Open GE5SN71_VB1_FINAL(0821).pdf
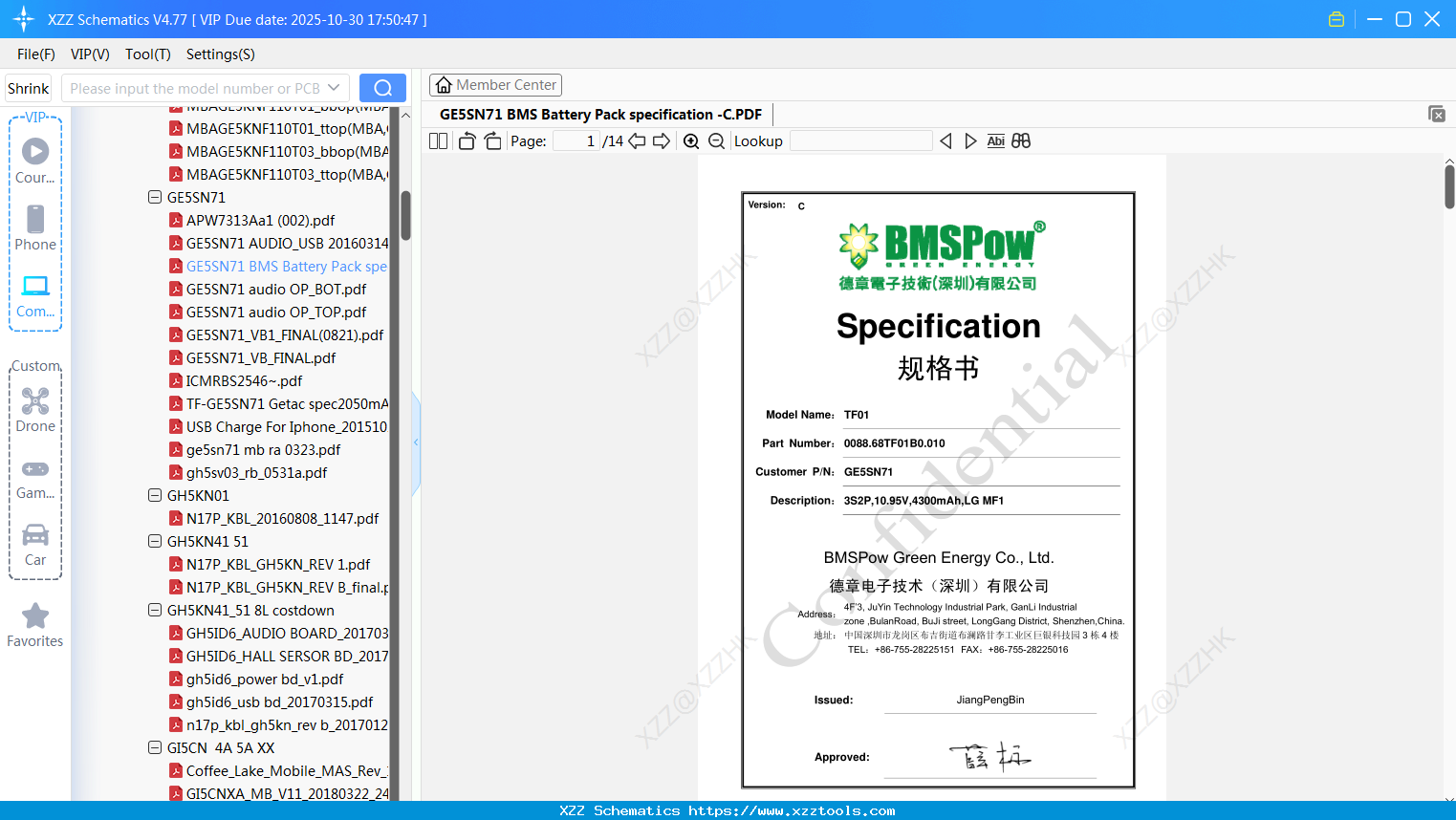 [x=285, y=334]
